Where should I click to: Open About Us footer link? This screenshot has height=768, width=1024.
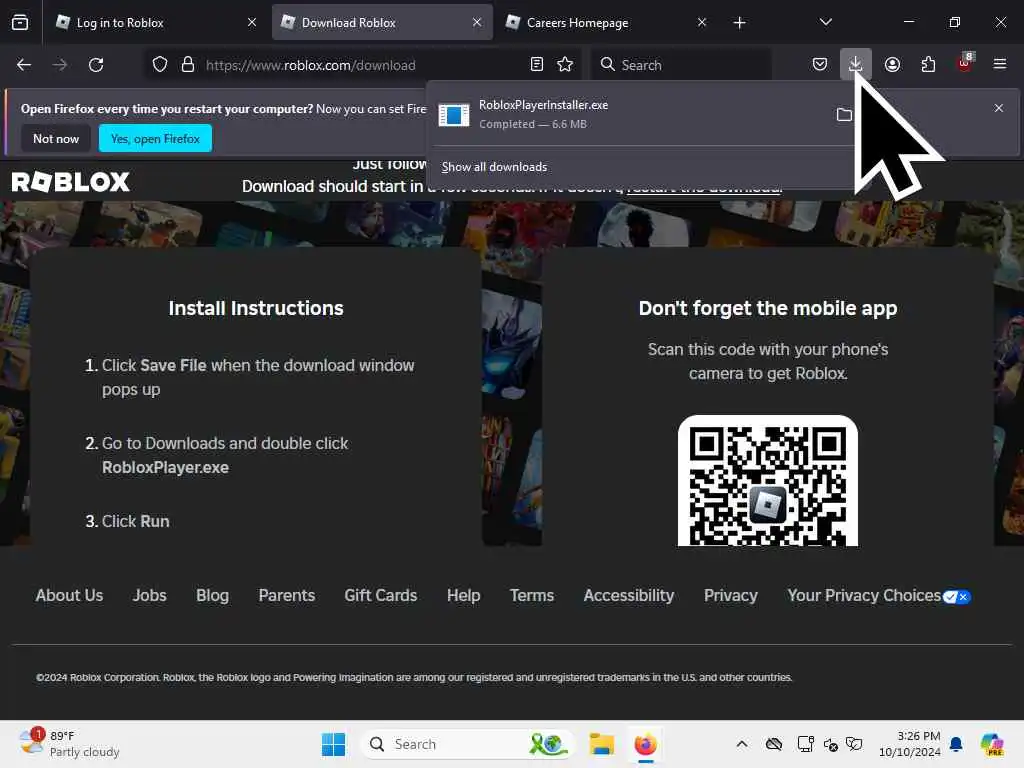pos(69,596)
